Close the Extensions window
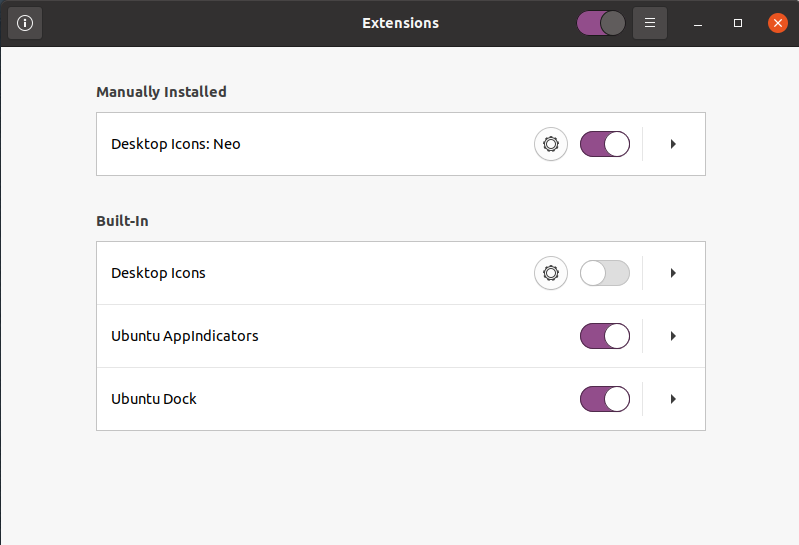799x545 pixels. (x=777, y=23)
